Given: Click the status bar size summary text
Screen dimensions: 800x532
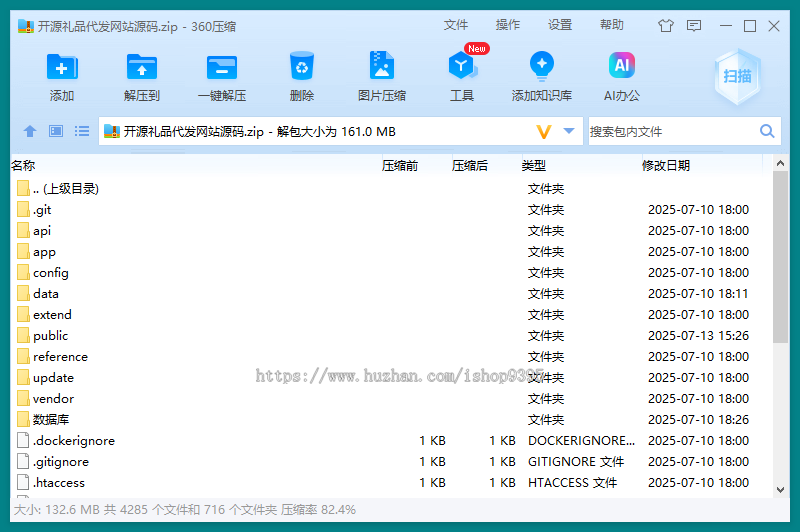Looking at the screenshot, I should pyautogui.click(x=185, y=510).
